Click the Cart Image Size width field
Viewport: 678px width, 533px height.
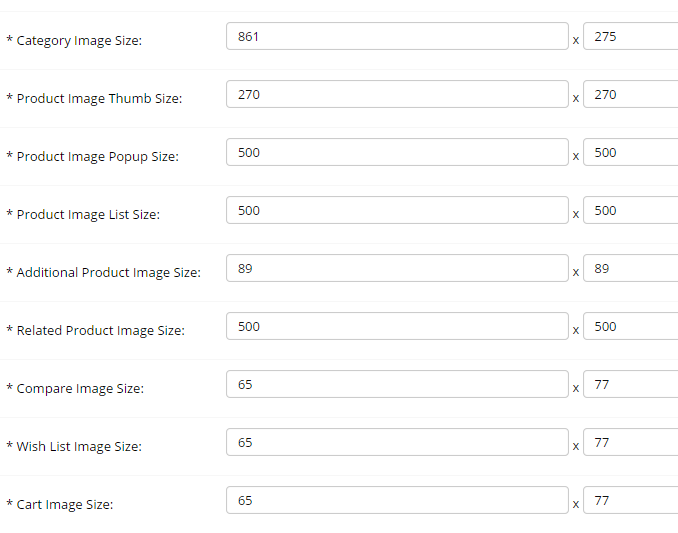pyautogui.click(x=397, y=501)
